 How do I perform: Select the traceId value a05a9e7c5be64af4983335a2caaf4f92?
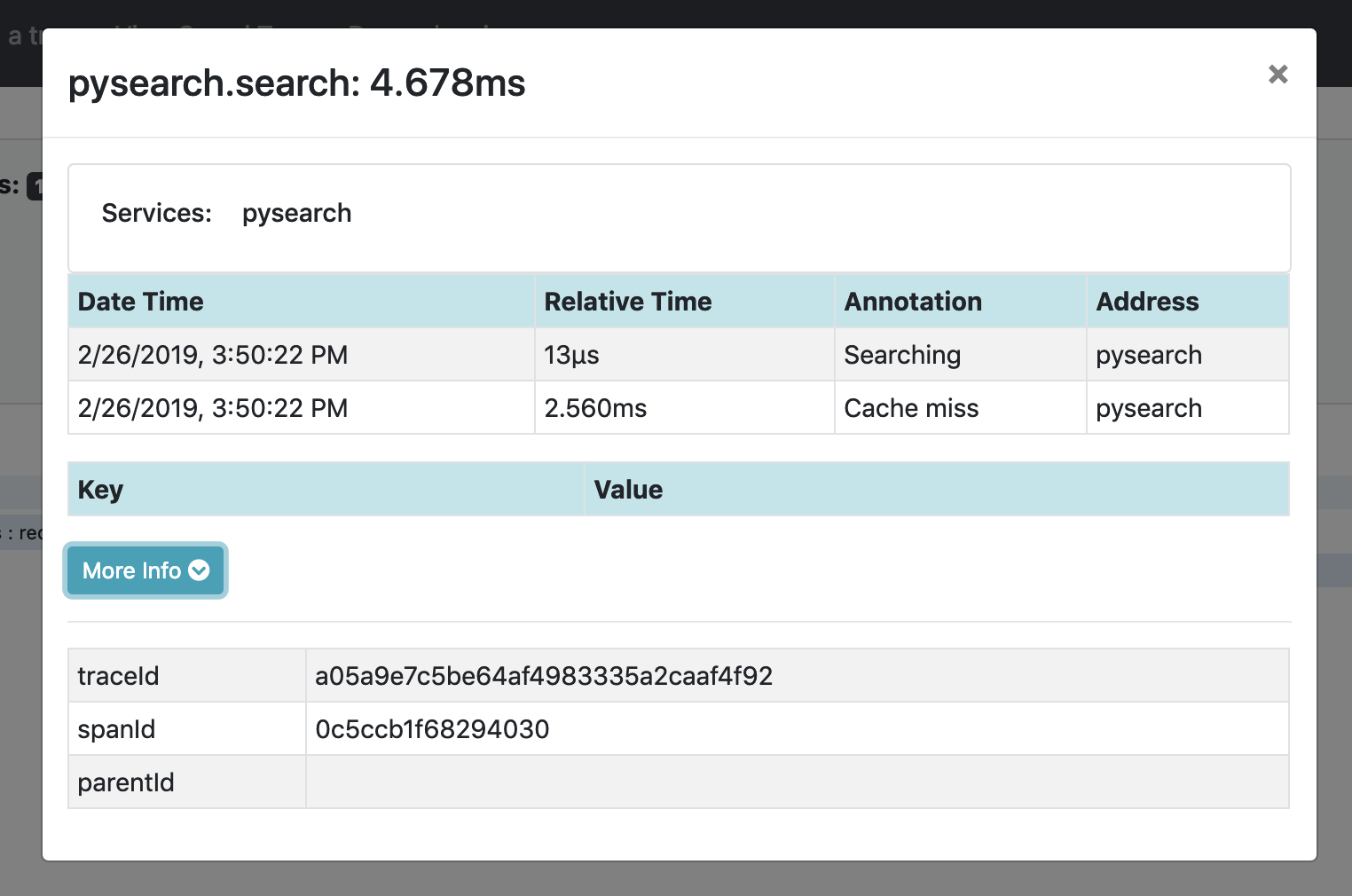(544, 676)
